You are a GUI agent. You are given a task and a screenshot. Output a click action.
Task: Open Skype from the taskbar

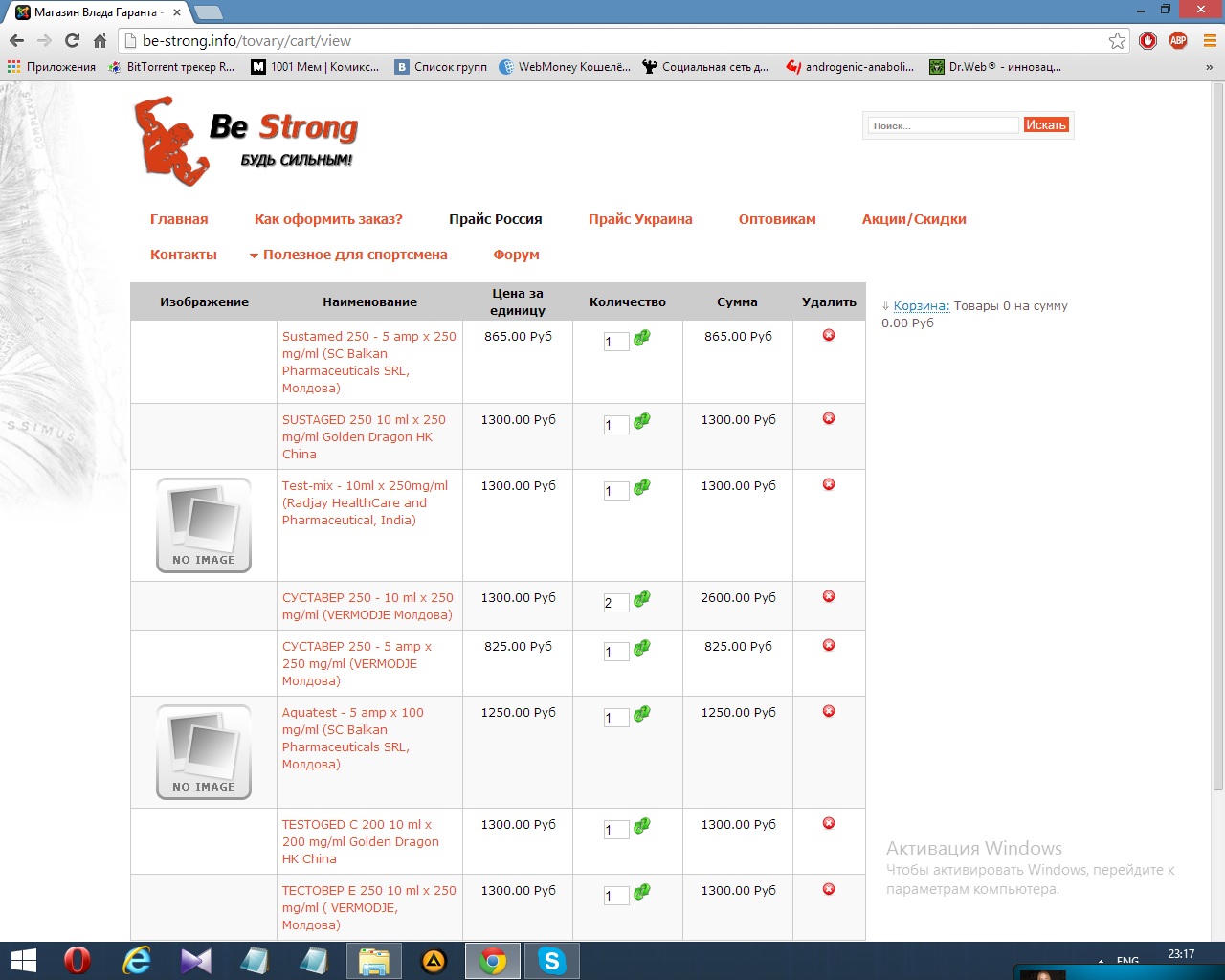pyautogui.click(x=552, y=960)
